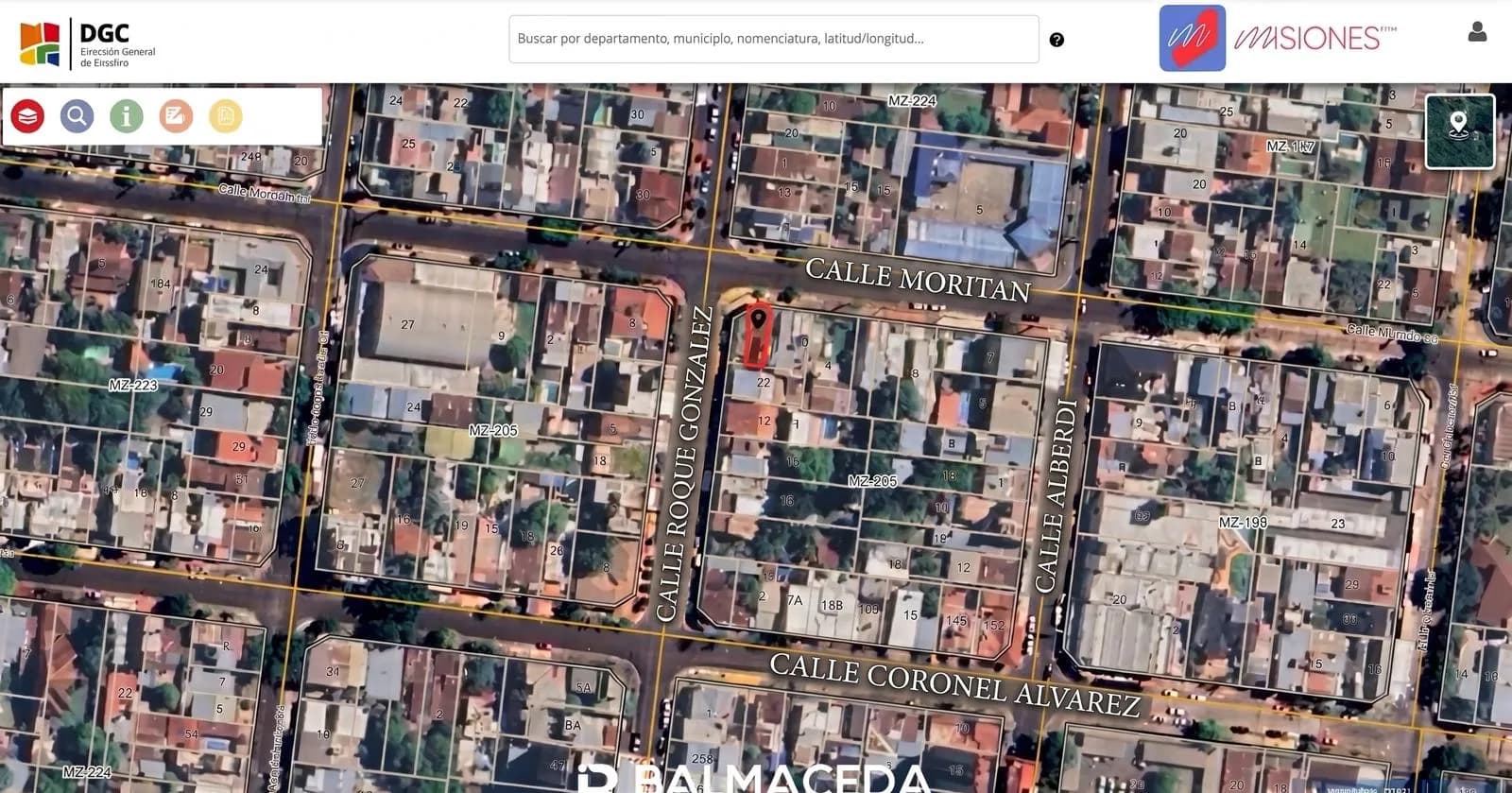Image resolution: width=1512 pixels, height=793 pixels.
Task: Click parcel number 145
Action: (956, 621)
